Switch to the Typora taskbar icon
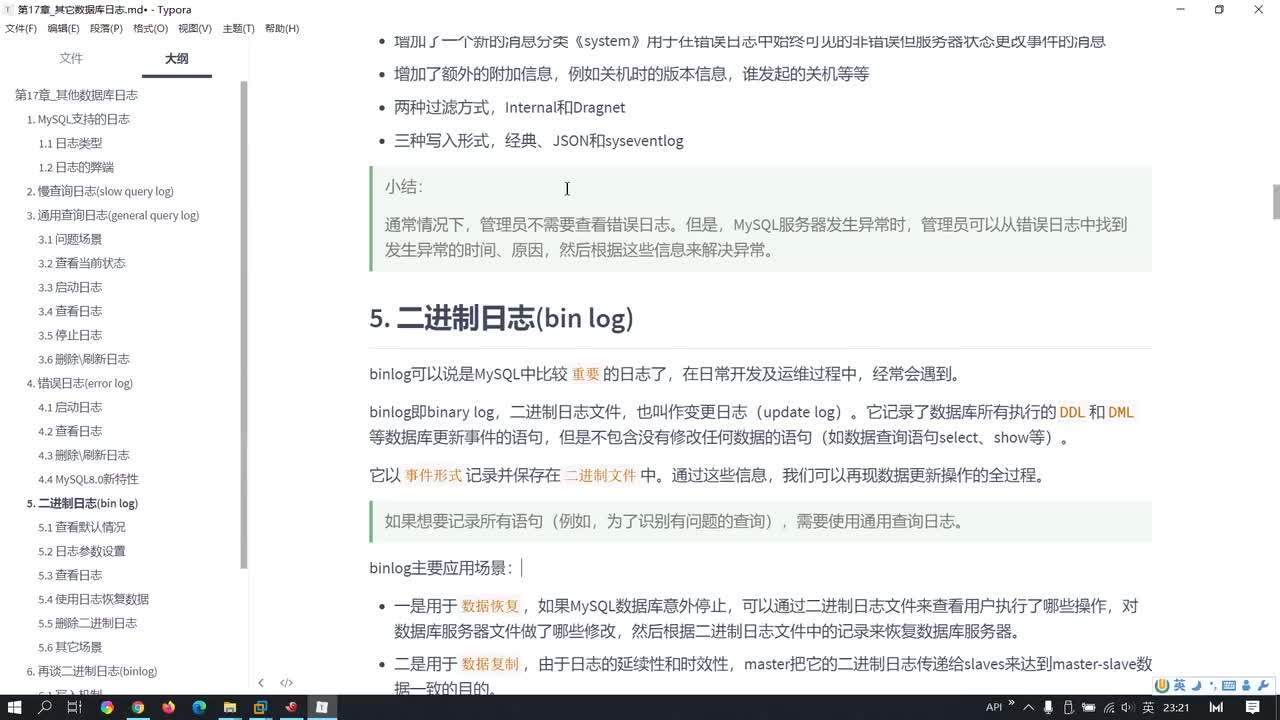This screenshot has height=720, width=1280. click(x=322, y=707)
